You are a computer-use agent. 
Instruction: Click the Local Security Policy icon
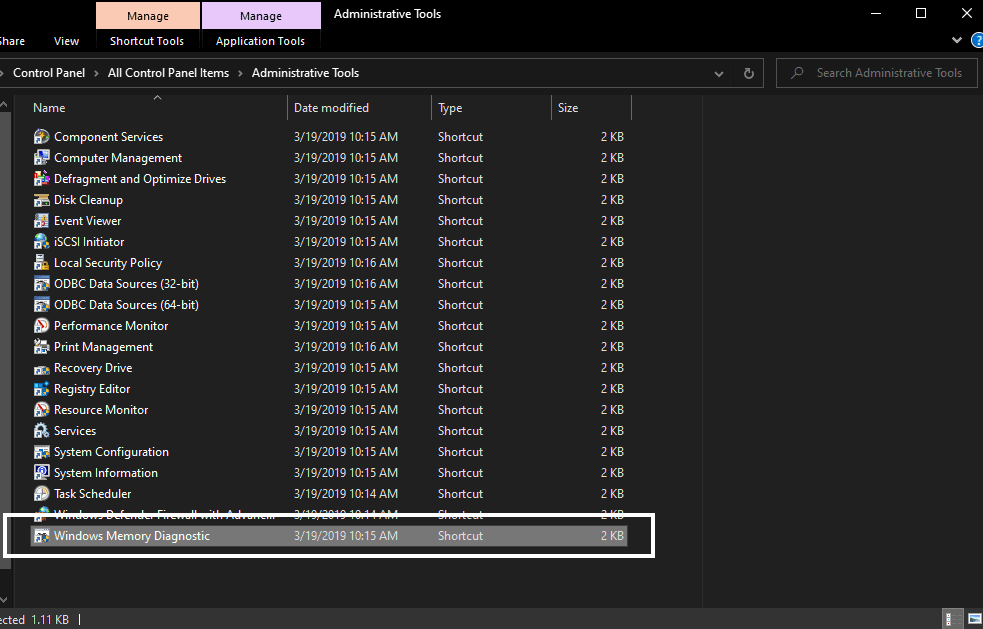(41, 263)
